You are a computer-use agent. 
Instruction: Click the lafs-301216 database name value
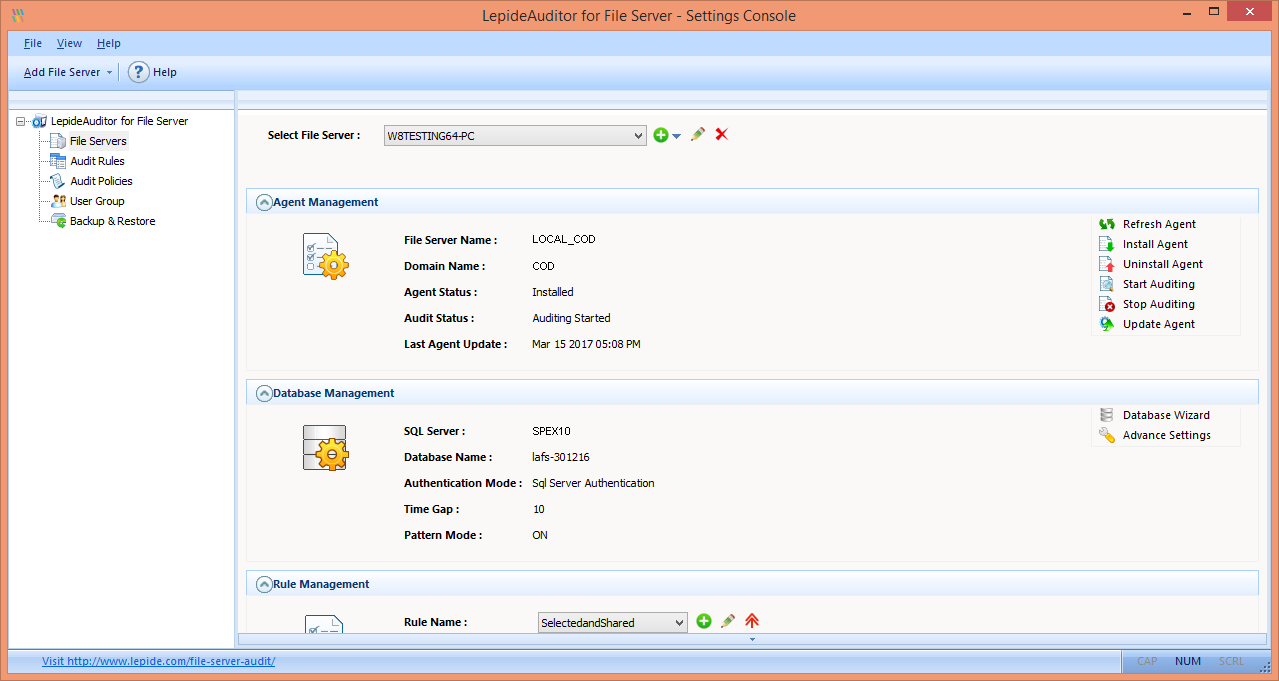pos(561,457)
